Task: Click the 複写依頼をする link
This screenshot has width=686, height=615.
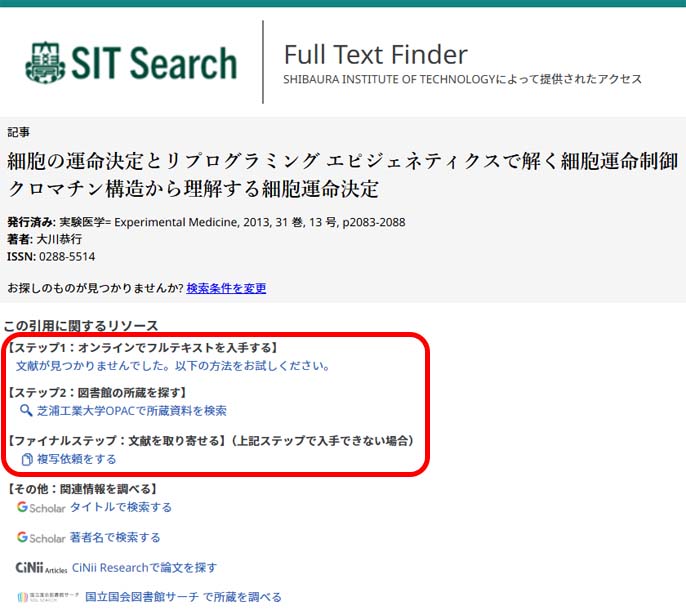Action: tap(77, 459)
